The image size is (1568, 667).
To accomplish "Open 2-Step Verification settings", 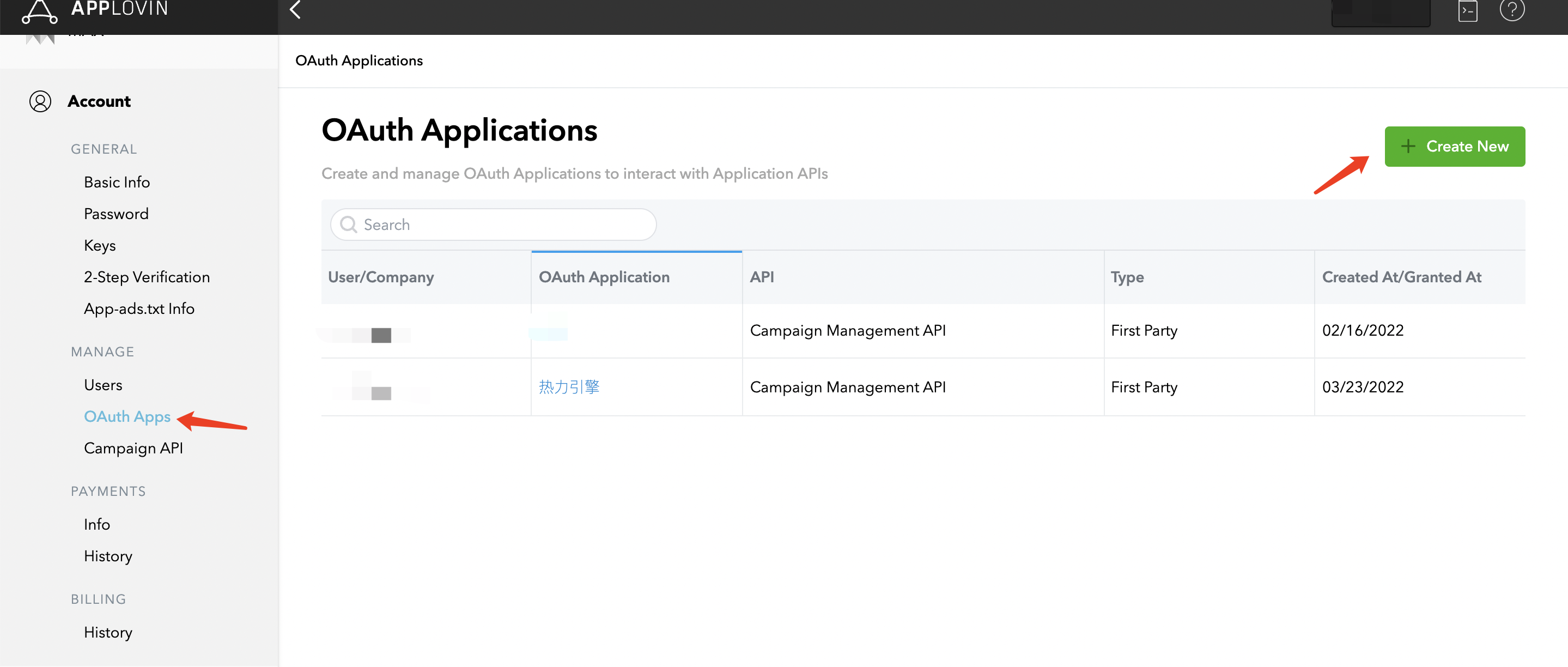I will pos(147,277).
